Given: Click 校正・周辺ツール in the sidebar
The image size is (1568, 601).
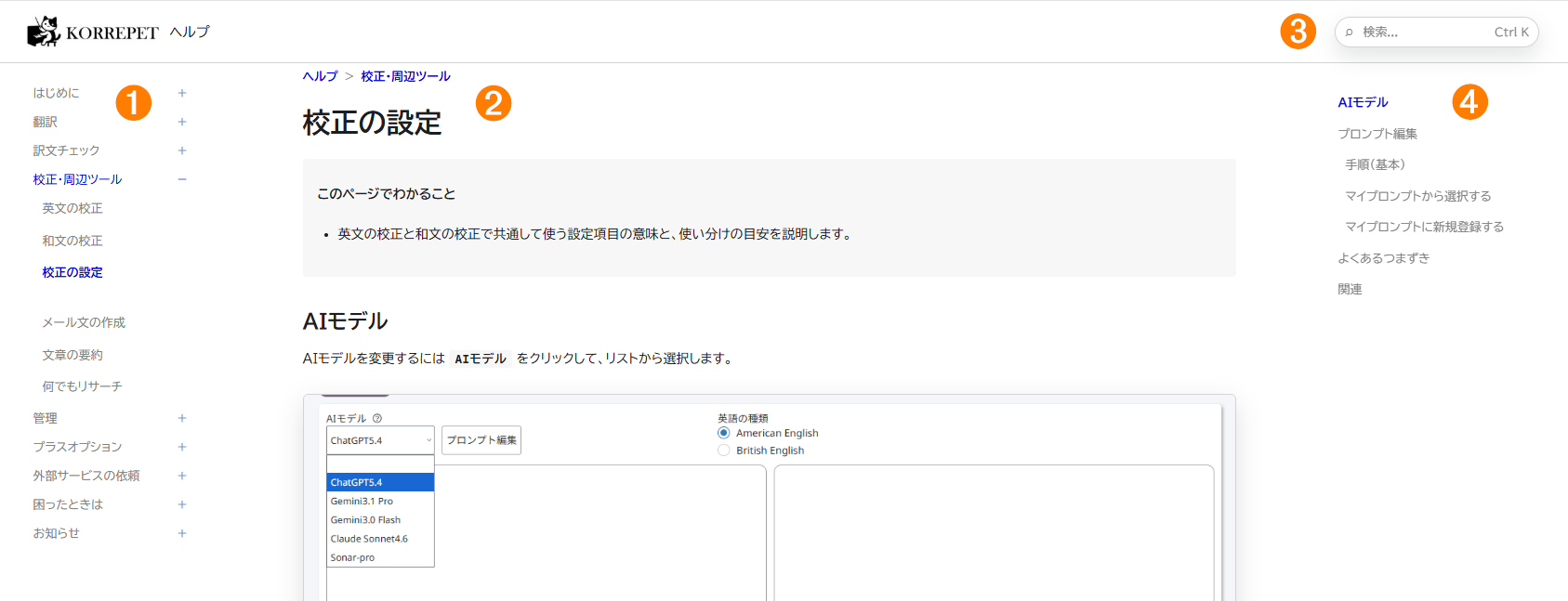Looking at the screenshot, I should [x=78, y=179].
